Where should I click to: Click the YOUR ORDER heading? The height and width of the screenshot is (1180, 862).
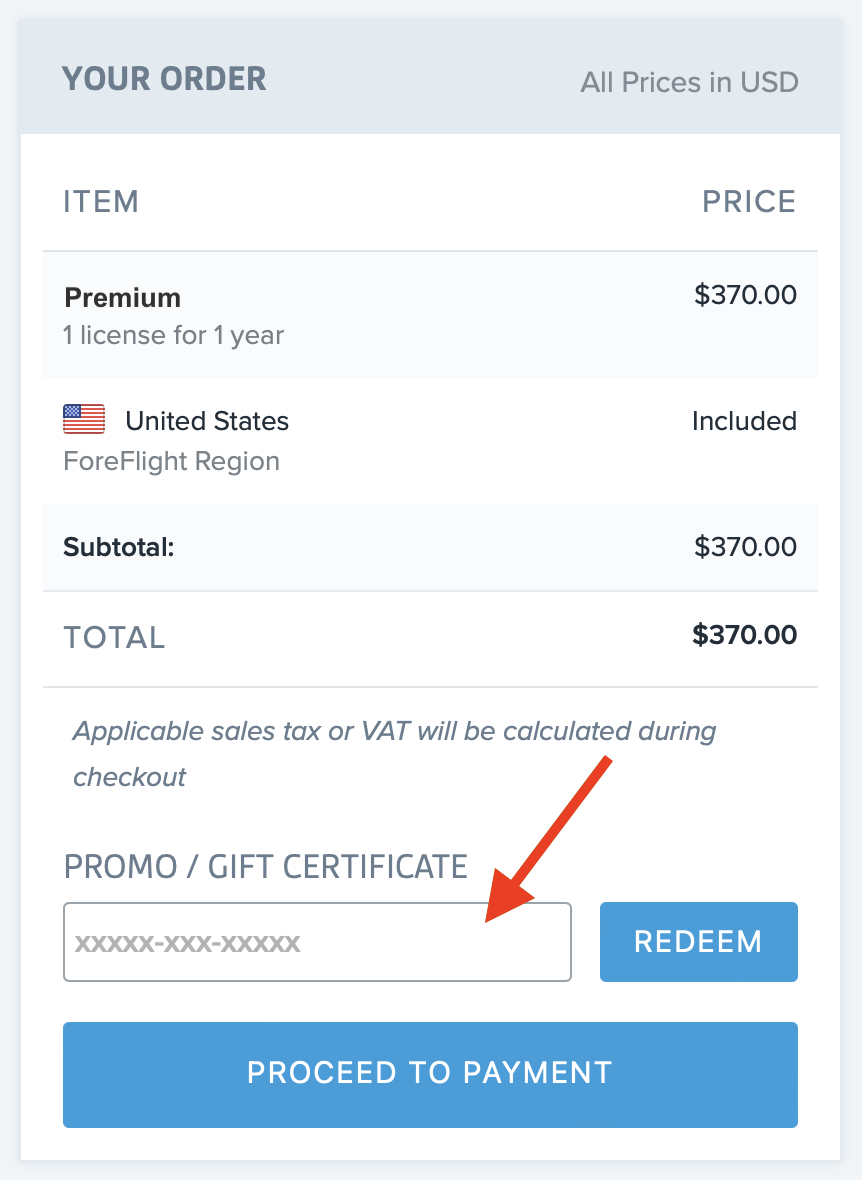coord(164,79)
